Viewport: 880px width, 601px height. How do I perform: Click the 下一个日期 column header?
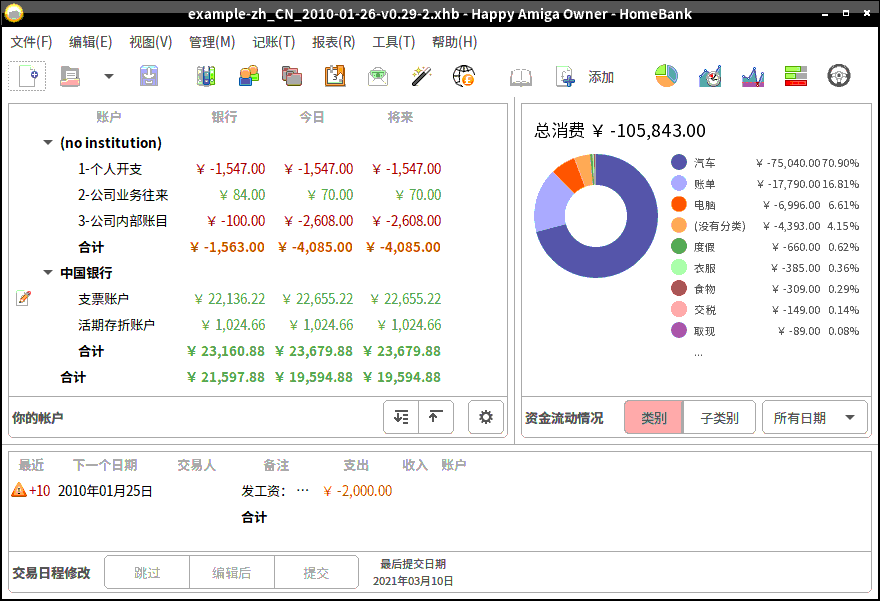tap(105, 465)
